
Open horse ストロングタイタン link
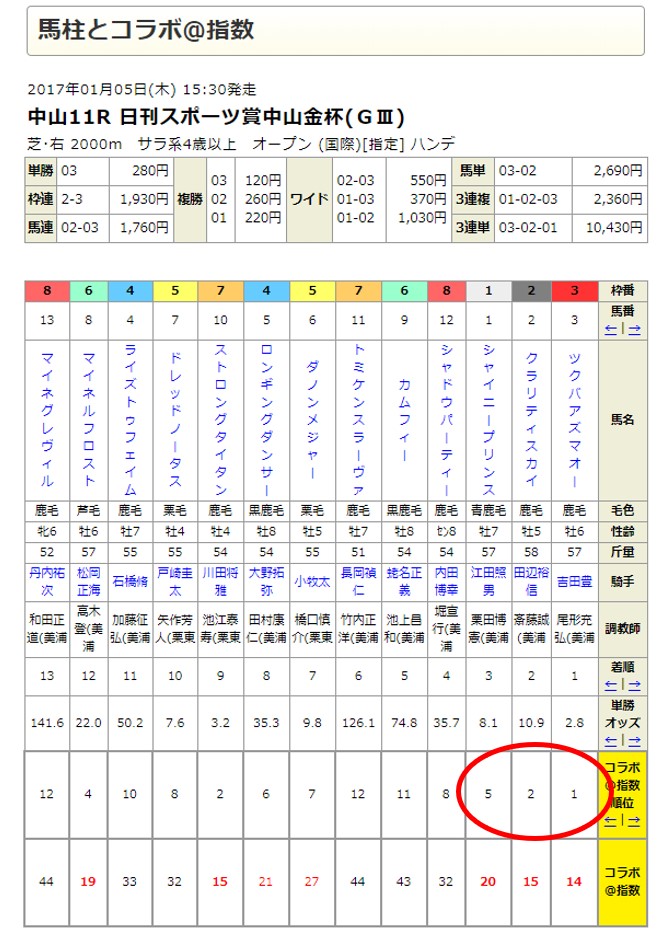tap(220, 420)
